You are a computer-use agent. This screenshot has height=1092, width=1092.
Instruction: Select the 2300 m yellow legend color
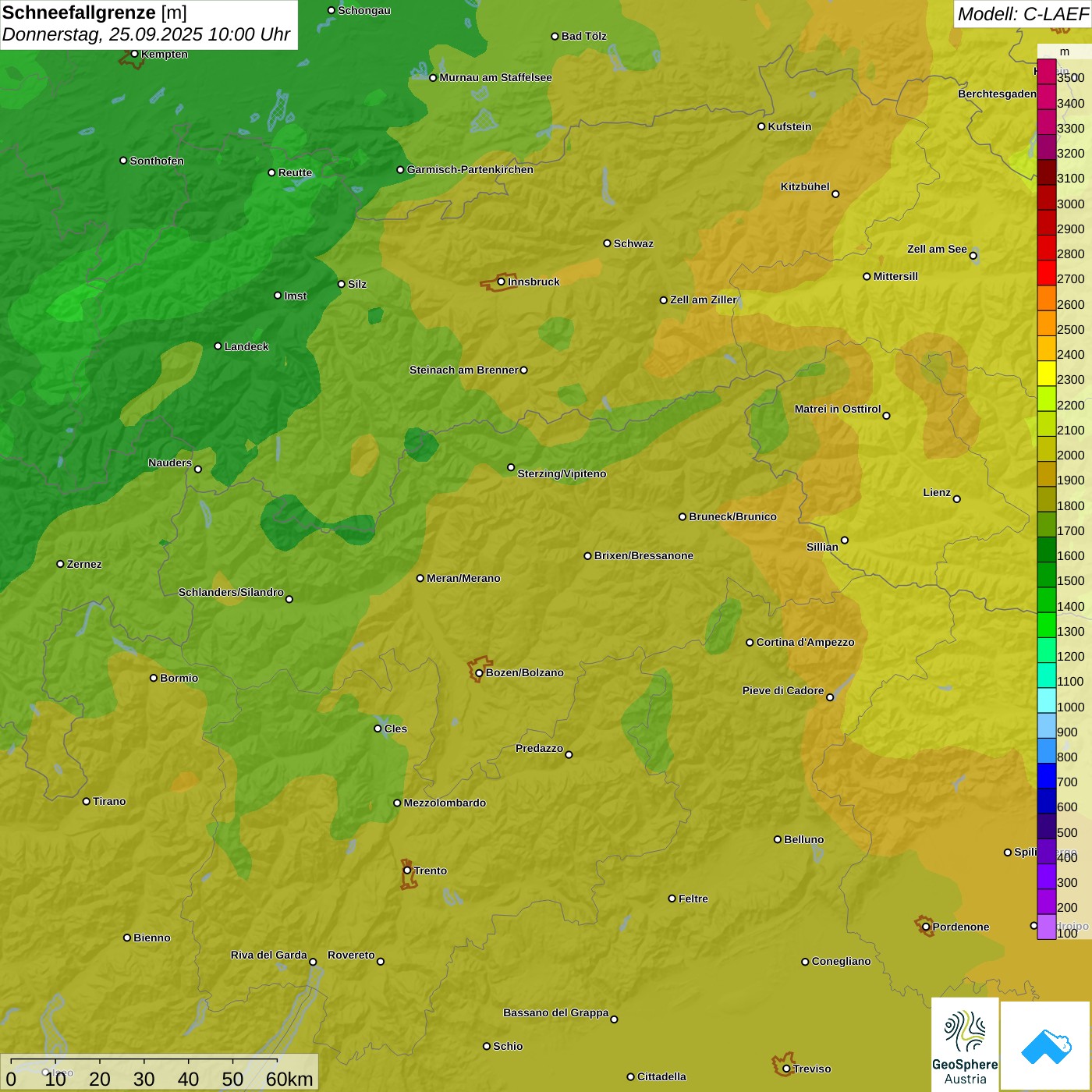pos(1046,374)
